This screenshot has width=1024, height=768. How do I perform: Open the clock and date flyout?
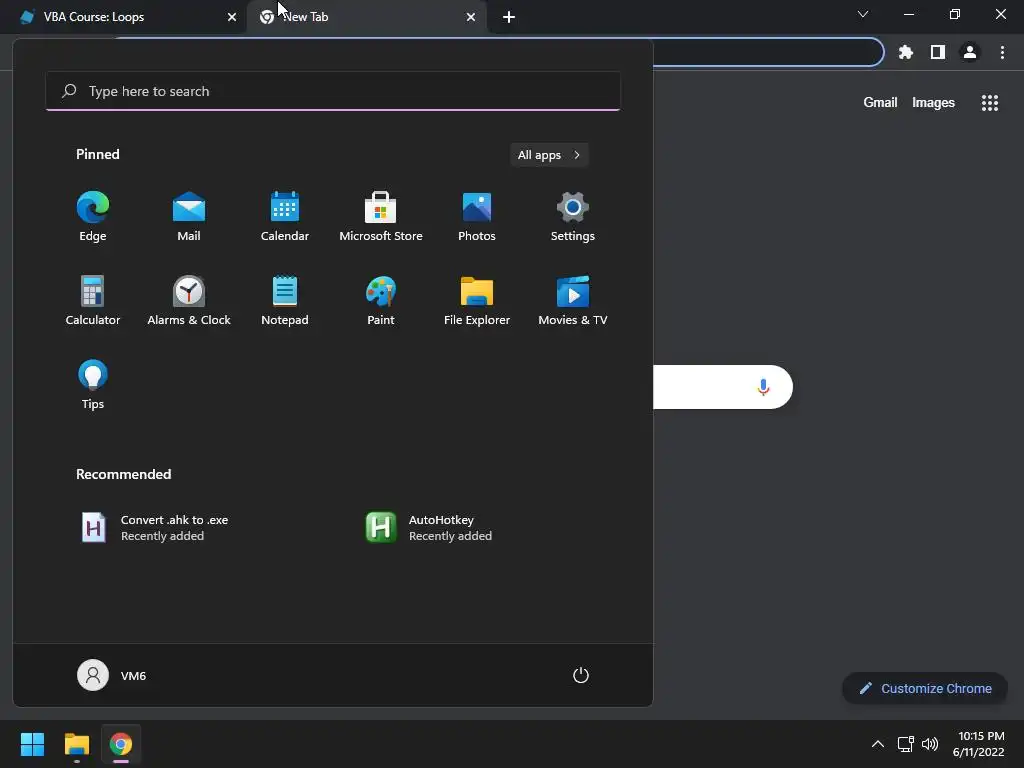[x=978, y=744]
